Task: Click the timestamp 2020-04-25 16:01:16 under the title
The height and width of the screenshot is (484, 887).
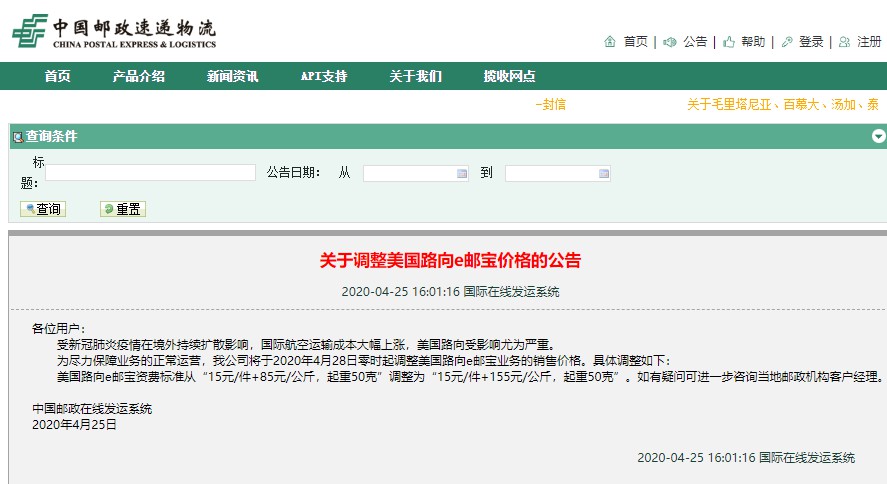Action: point(401,292)
